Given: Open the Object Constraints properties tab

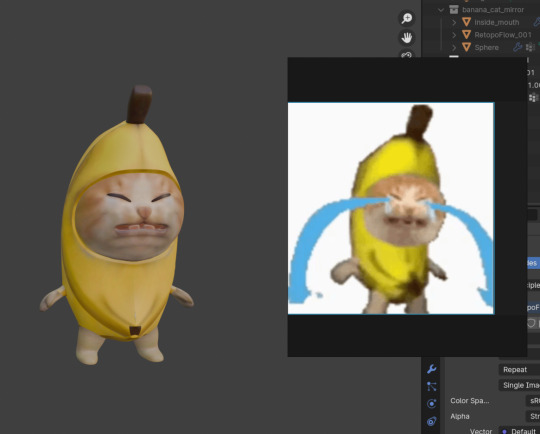Looking at the screenshot, I should coord(432,421).
